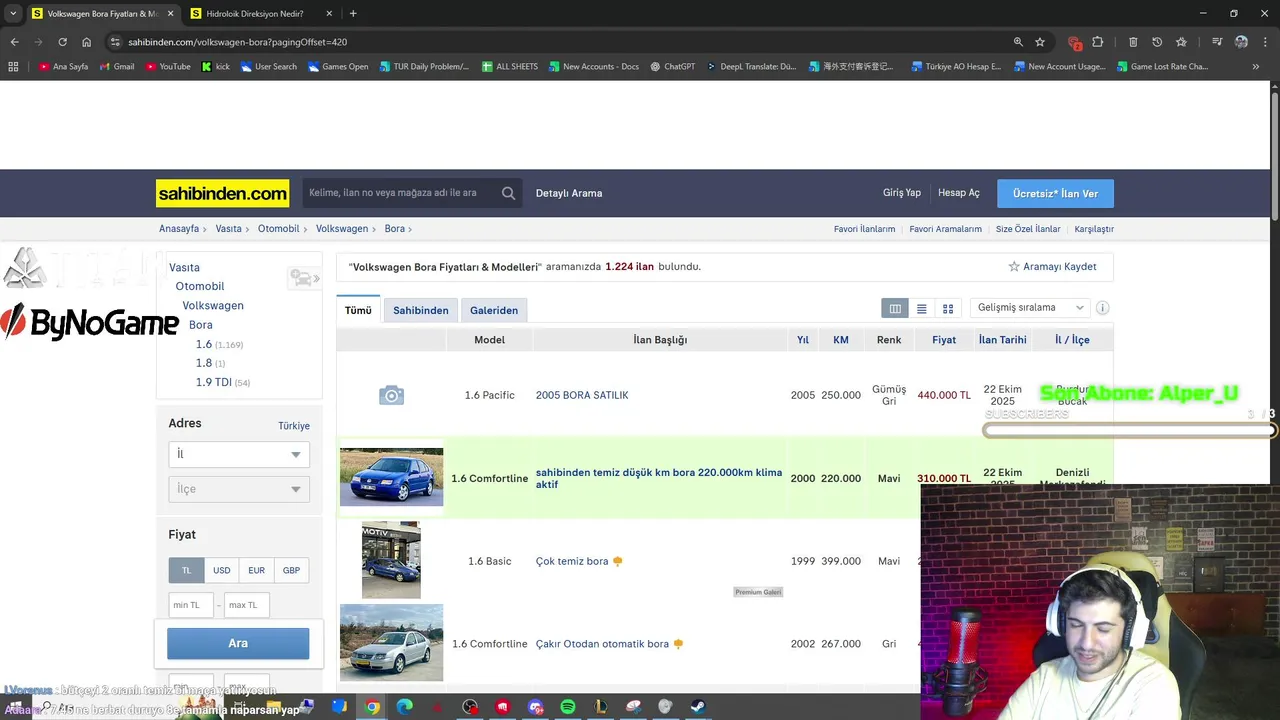The image size is (1280, 720).
Task: Sort listings by the İlan Tarihi column
Action: 1002,340
